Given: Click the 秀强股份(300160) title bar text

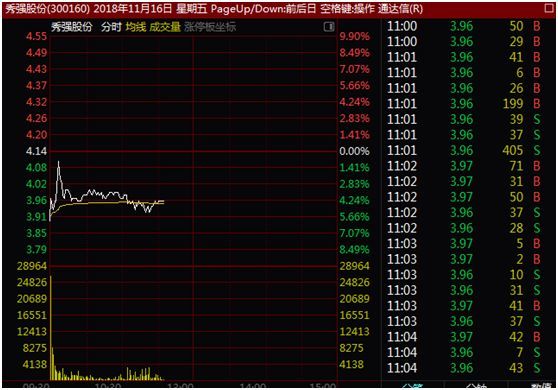Looking at the screenshot, I should pos(47,9).
